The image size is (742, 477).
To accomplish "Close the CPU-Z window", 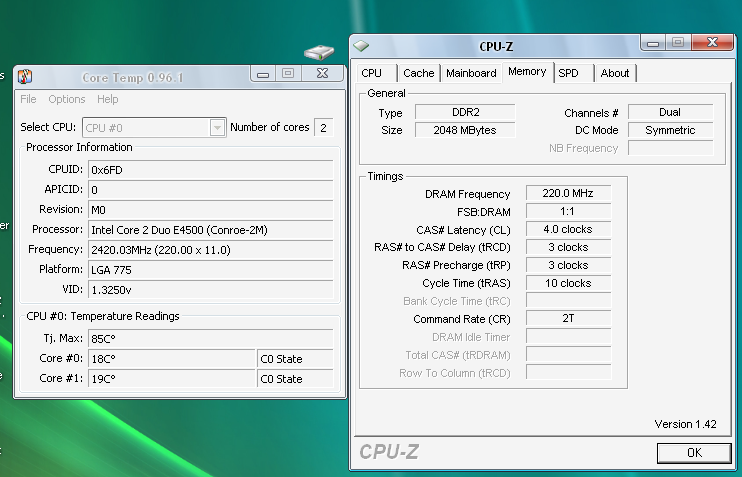I will [x=718, y=43].
